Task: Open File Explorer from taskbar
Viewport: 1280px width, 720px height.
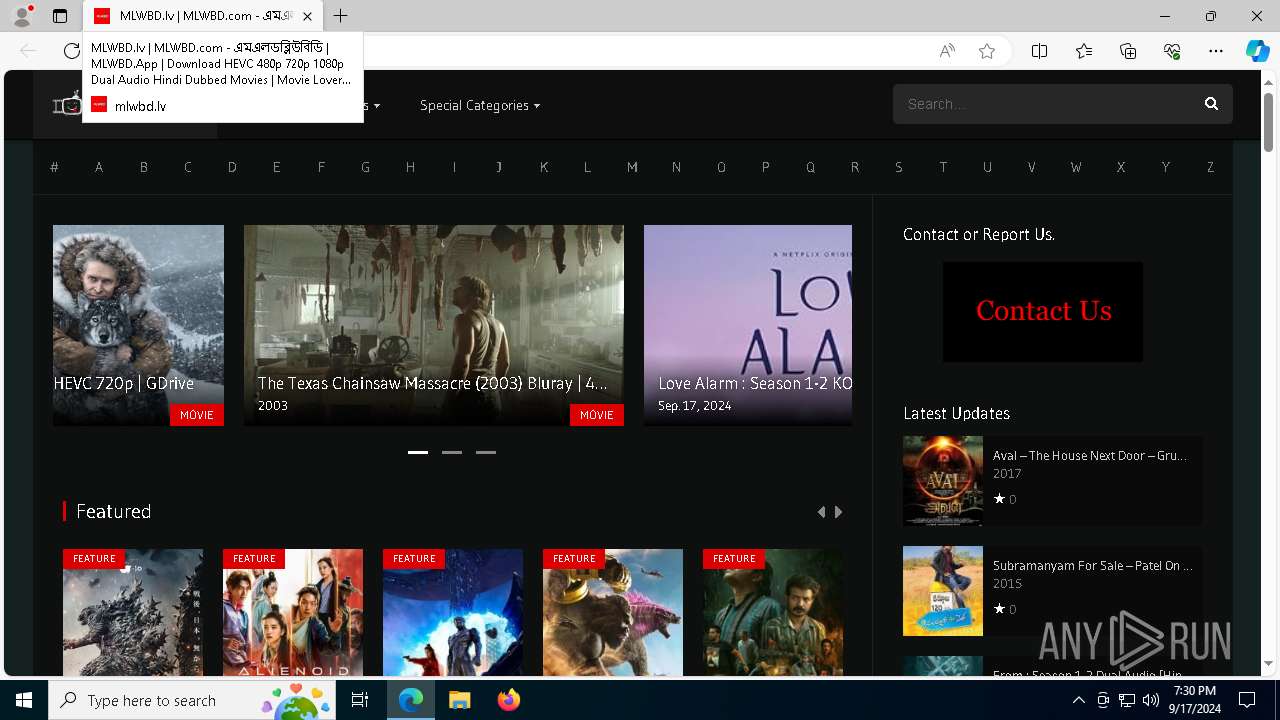Action: (x=460, y=700)
